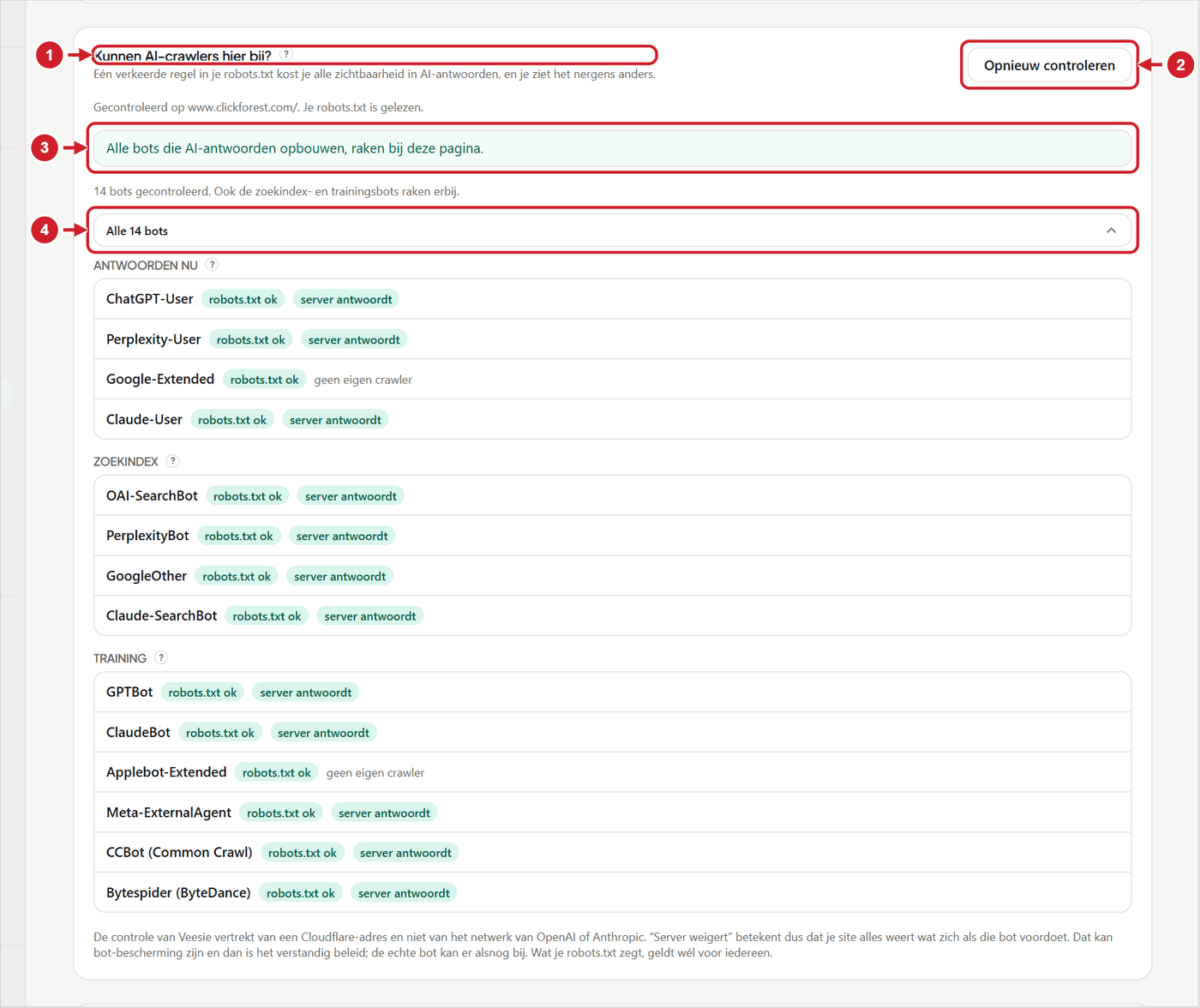The image size is (1200, 1008).
Task: Click the 'De controle van Veesie vertrekt' footnote
Action: pos(603,945)
